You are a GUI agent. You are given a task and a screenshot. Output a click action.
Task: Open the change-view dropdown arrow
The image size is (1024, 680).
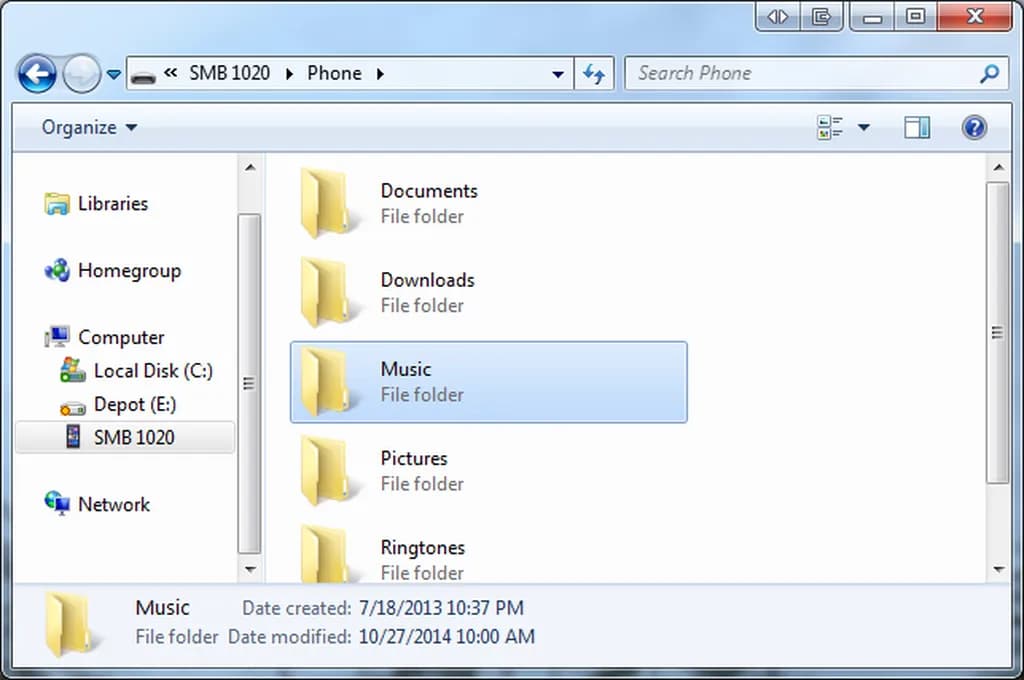tap(864, 127)
